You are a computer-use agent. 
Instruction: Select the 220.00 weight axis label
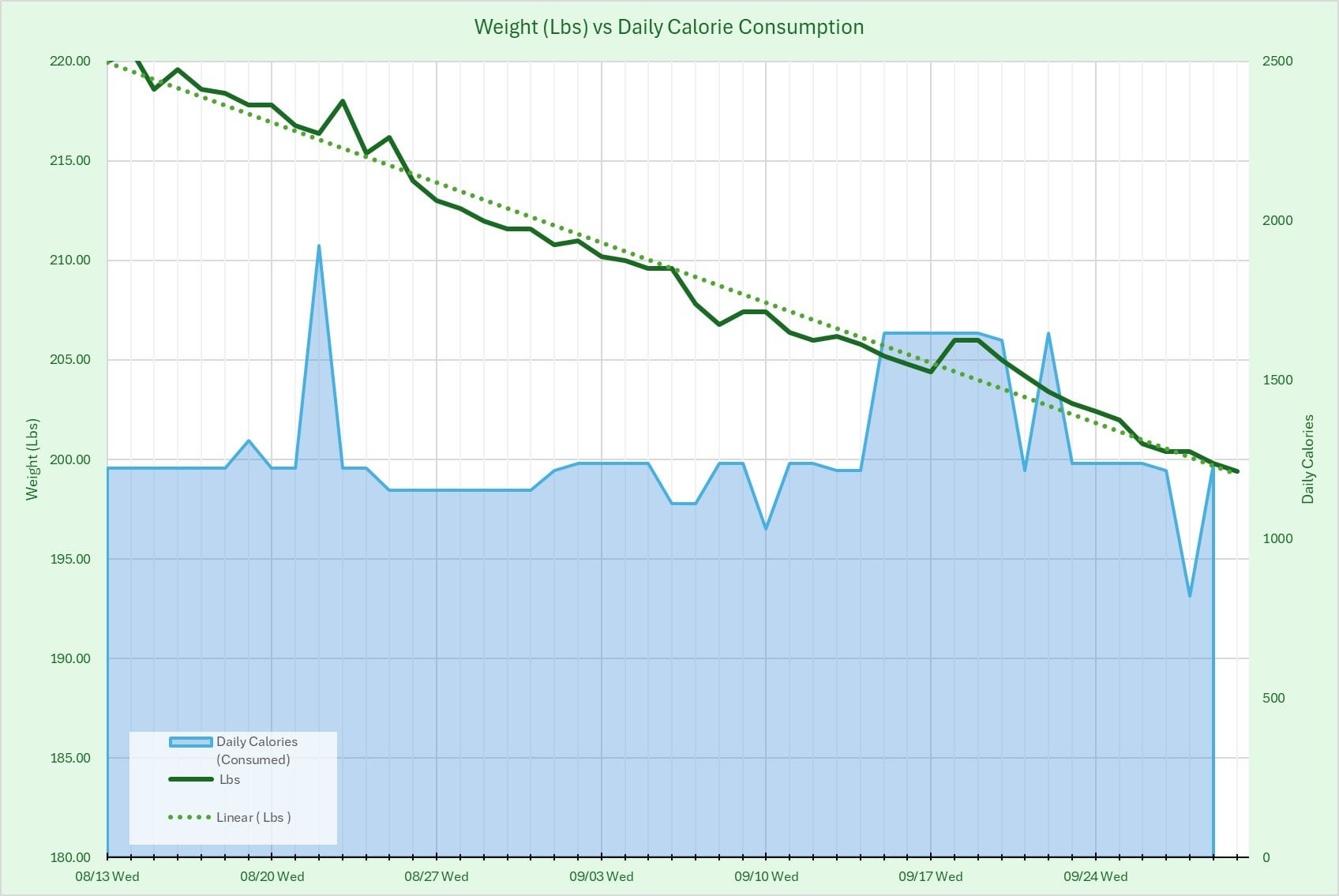[x=70, y=62]
